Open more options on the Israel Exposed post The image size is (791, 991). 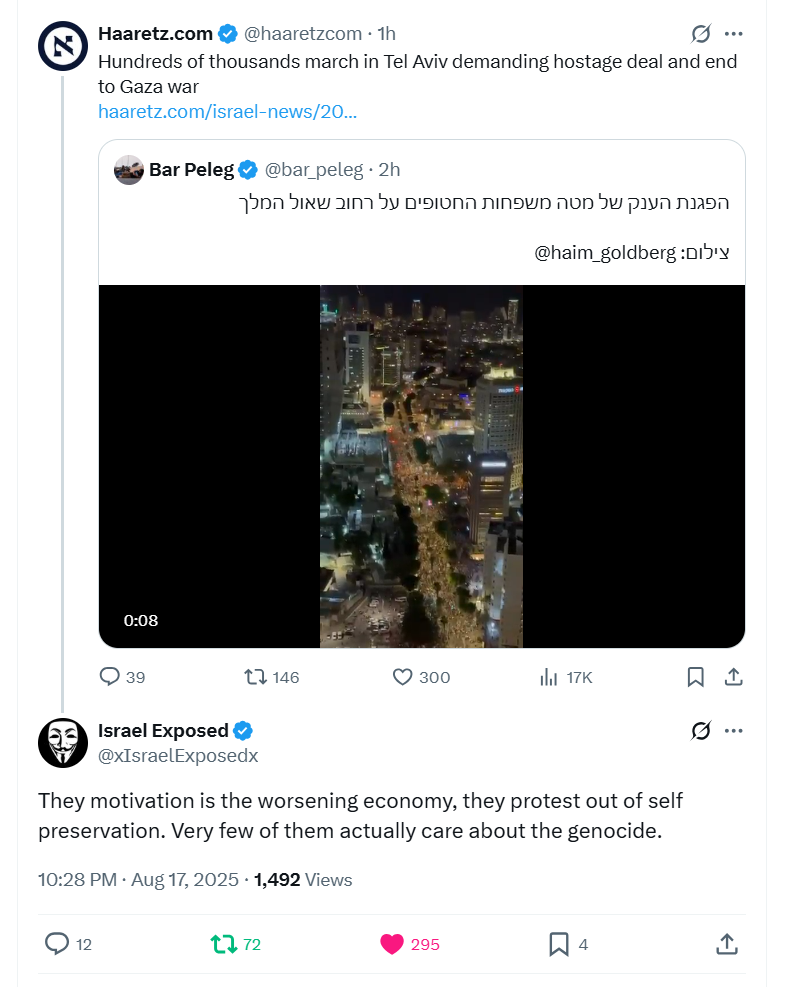pyautogui.click(x=734, y=731)
